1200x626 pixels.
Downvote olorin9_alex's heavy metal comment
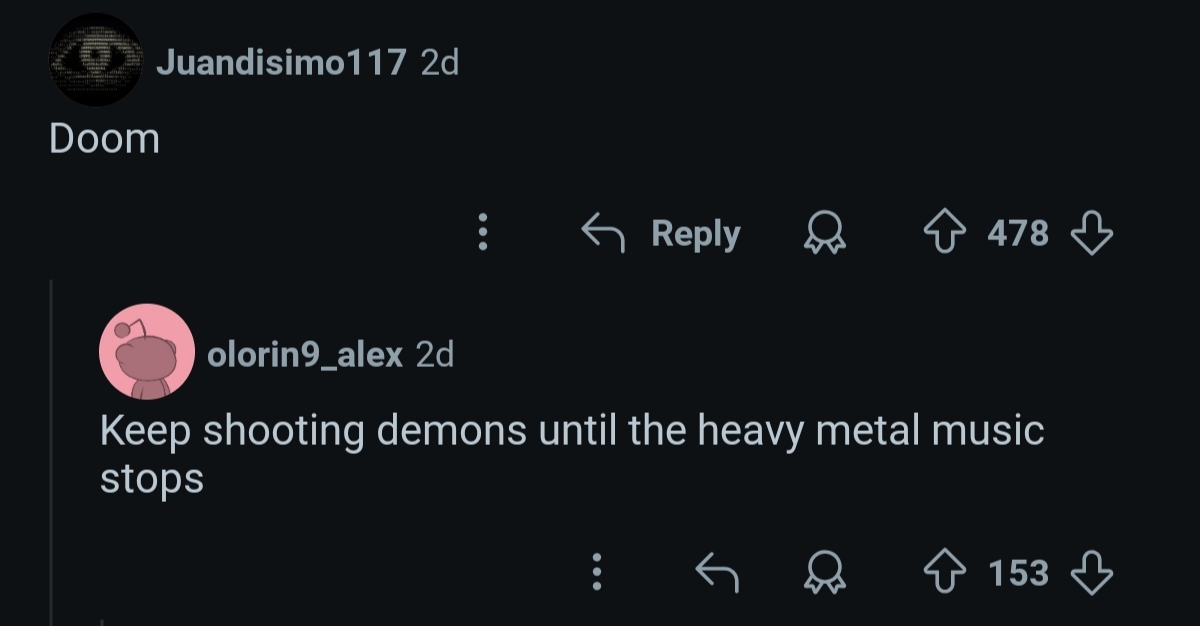tap(1091, 572)
